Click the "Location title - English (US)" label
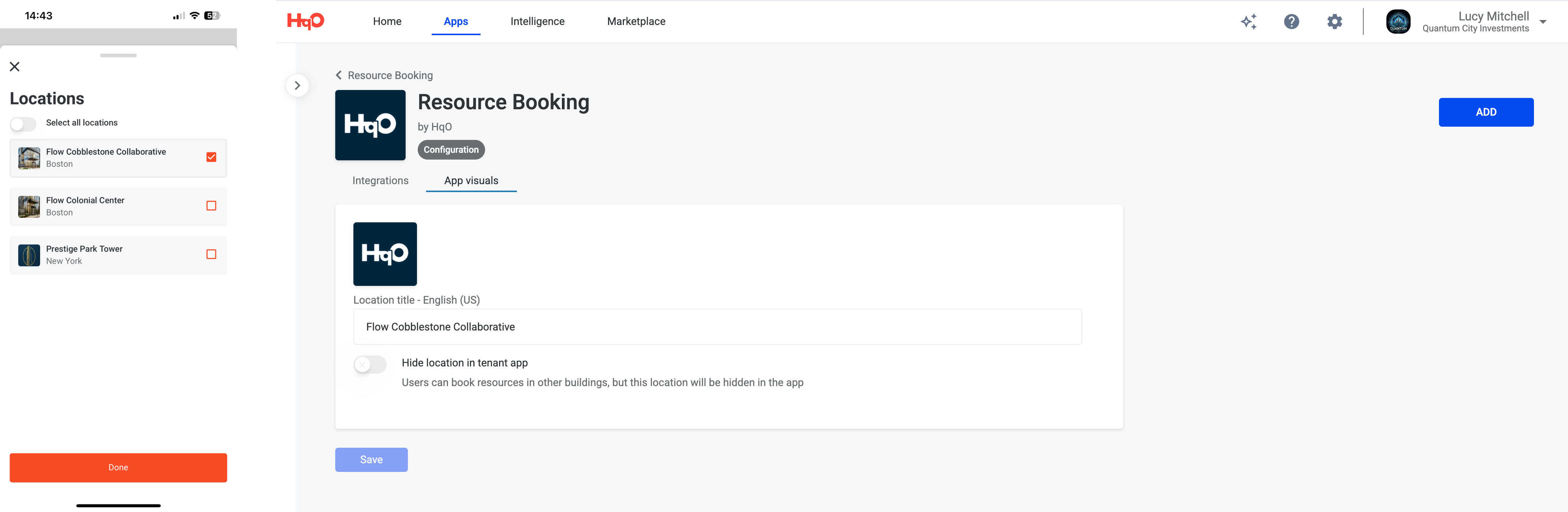The height and width of the screenshot is (512, 1568). point(416,300)
